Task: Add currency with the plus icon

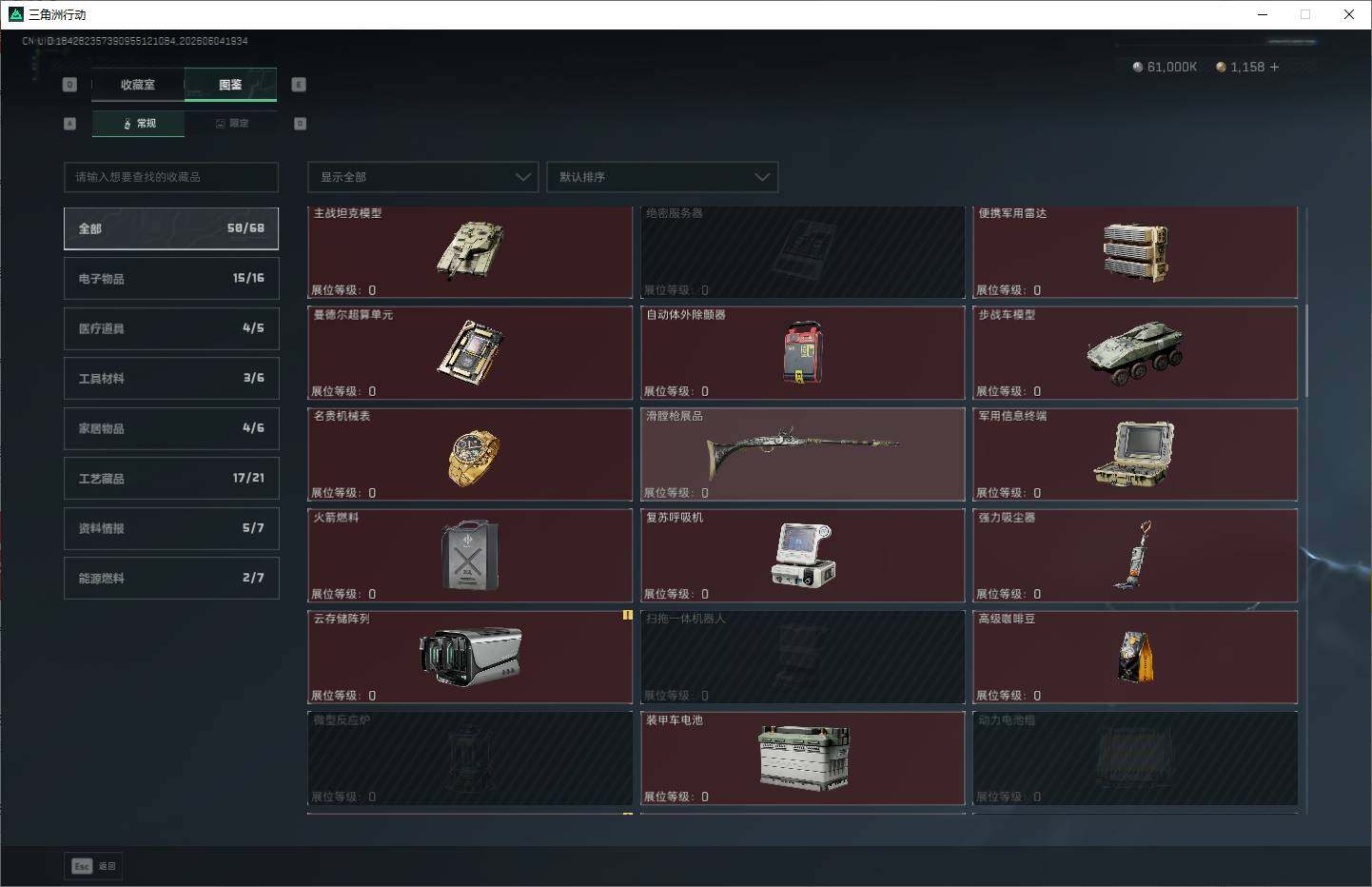Action: [x=1274, y=67]
